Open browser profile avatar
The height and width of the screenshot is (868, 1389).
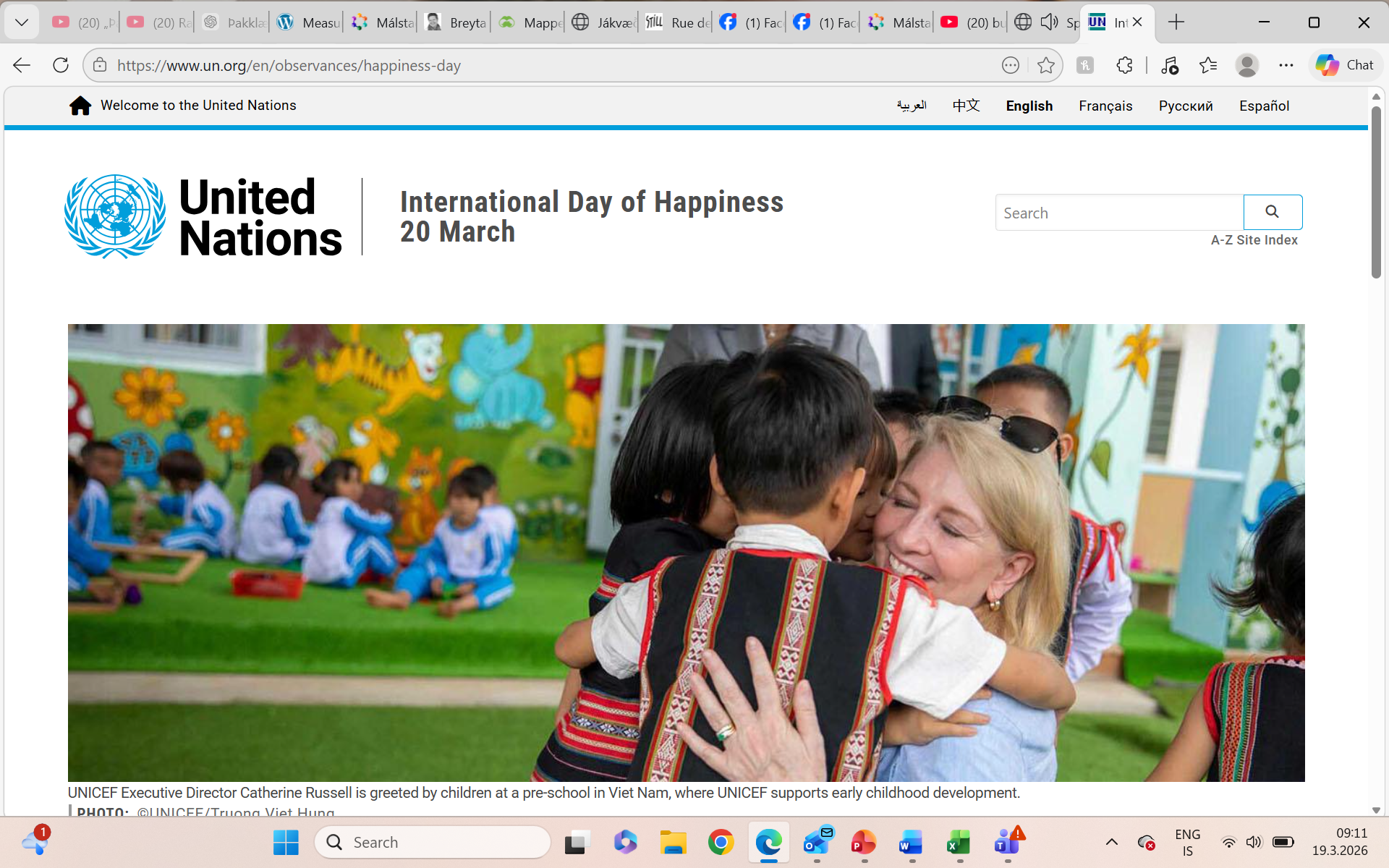click(1246, 66)
